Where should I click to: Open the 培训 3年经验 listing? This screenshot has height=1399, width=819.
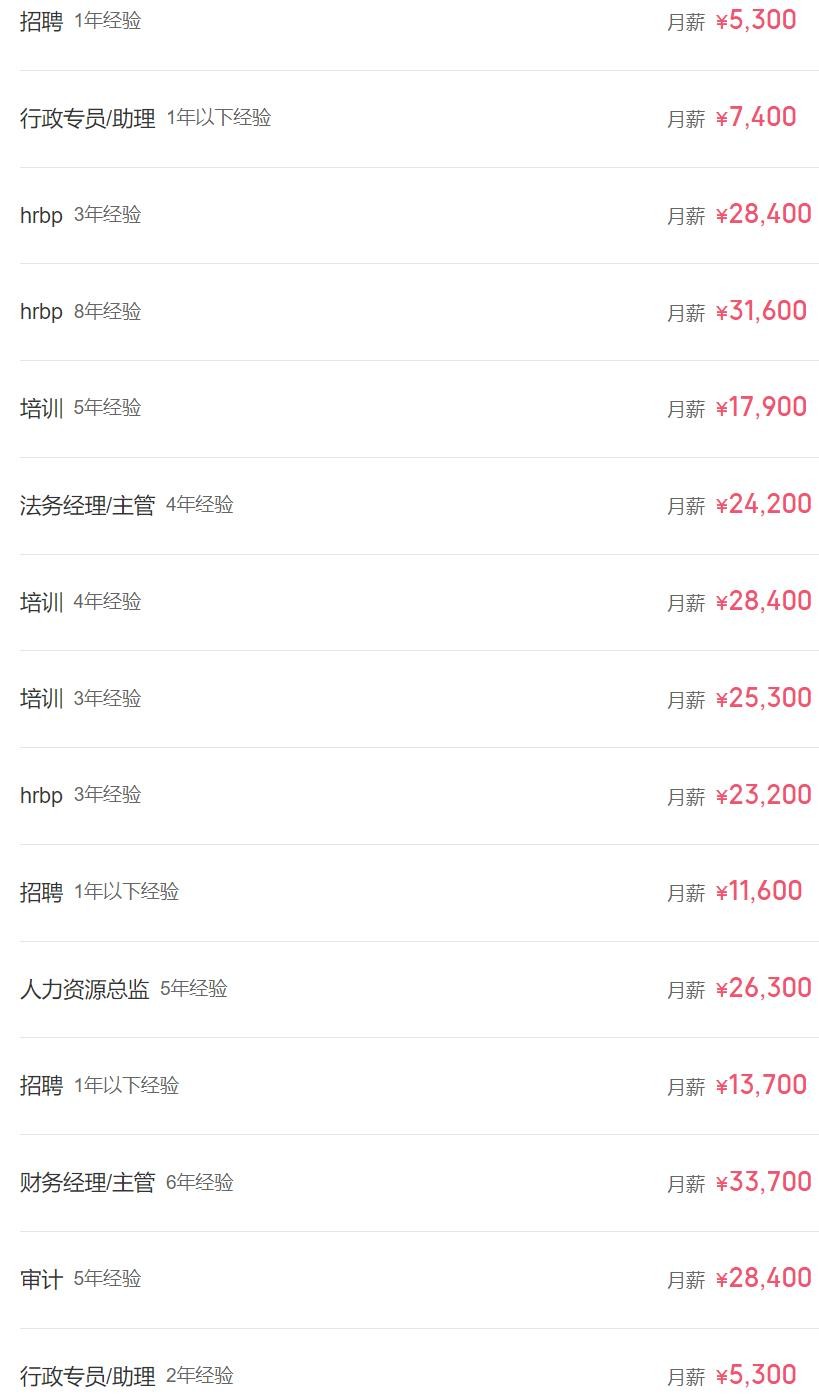(41, 699)
